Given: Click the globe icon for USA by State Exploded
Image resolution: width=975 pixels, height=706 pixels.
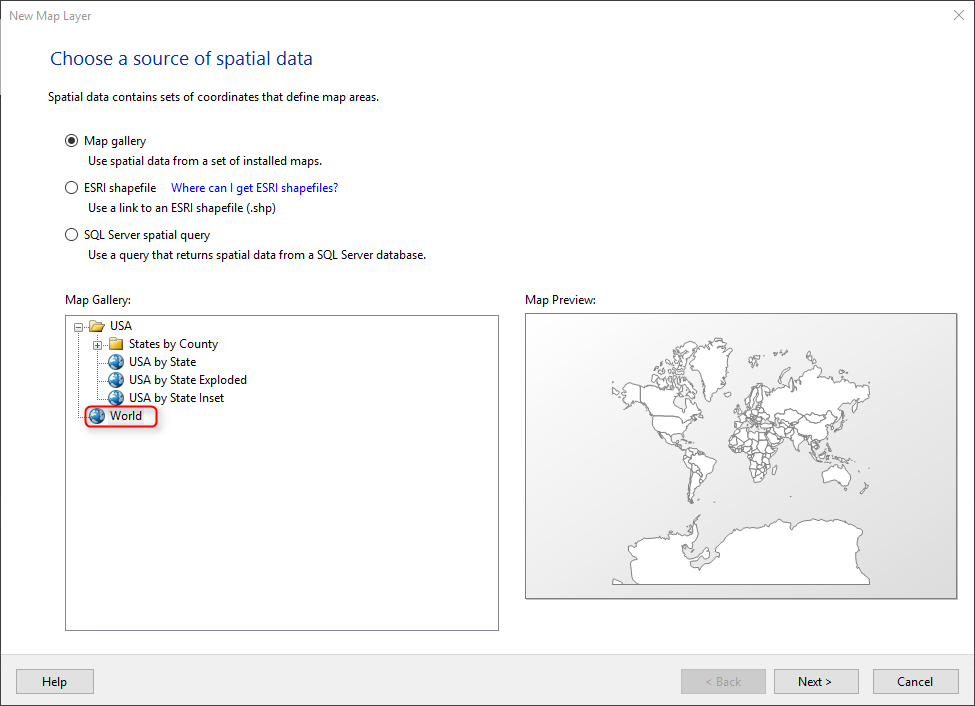Looking at the screenshot, I should [x=116, y=380].
